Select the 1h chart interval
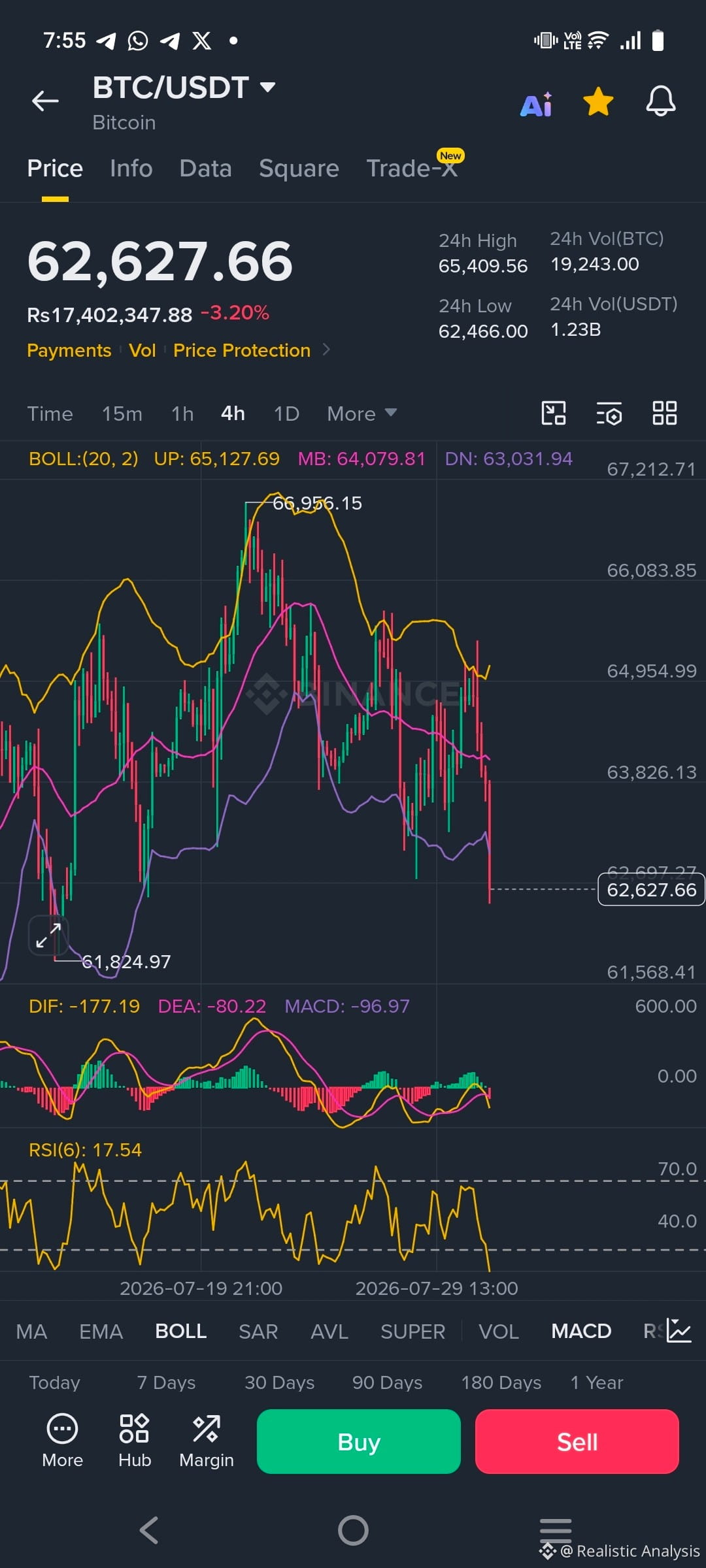 pos(182,414)
